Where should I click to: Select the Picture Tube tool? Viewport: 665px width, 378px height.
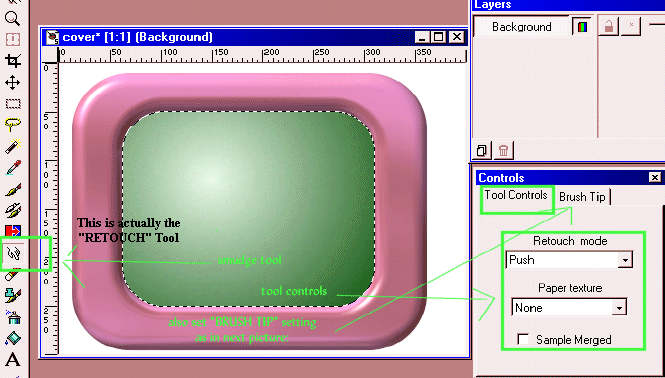coord(13,295)
